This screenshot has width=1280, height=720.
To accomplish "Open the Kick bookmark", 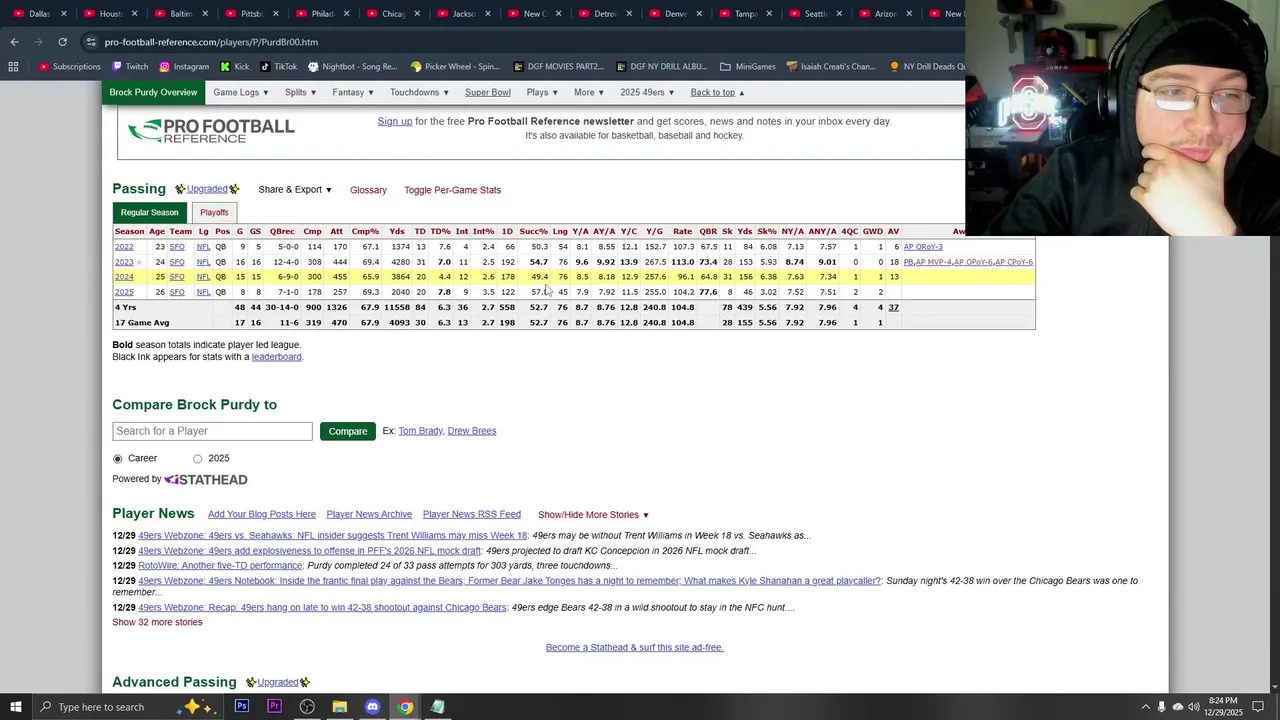I will (x=235, y=67).
